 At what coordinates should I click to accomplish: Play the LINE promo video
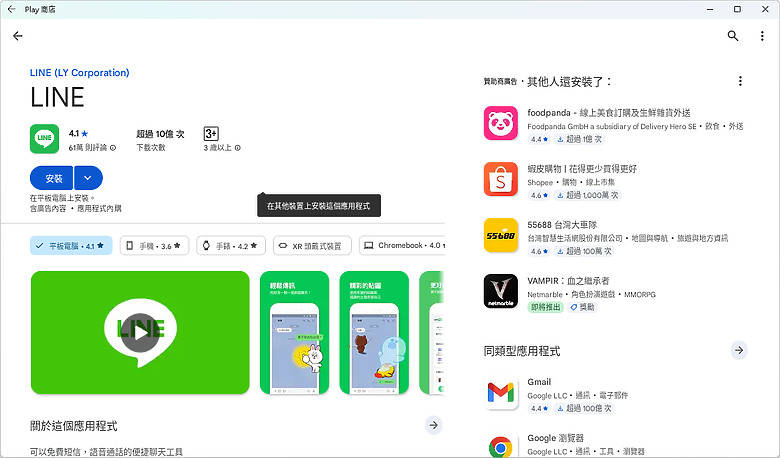pos(140,332)
